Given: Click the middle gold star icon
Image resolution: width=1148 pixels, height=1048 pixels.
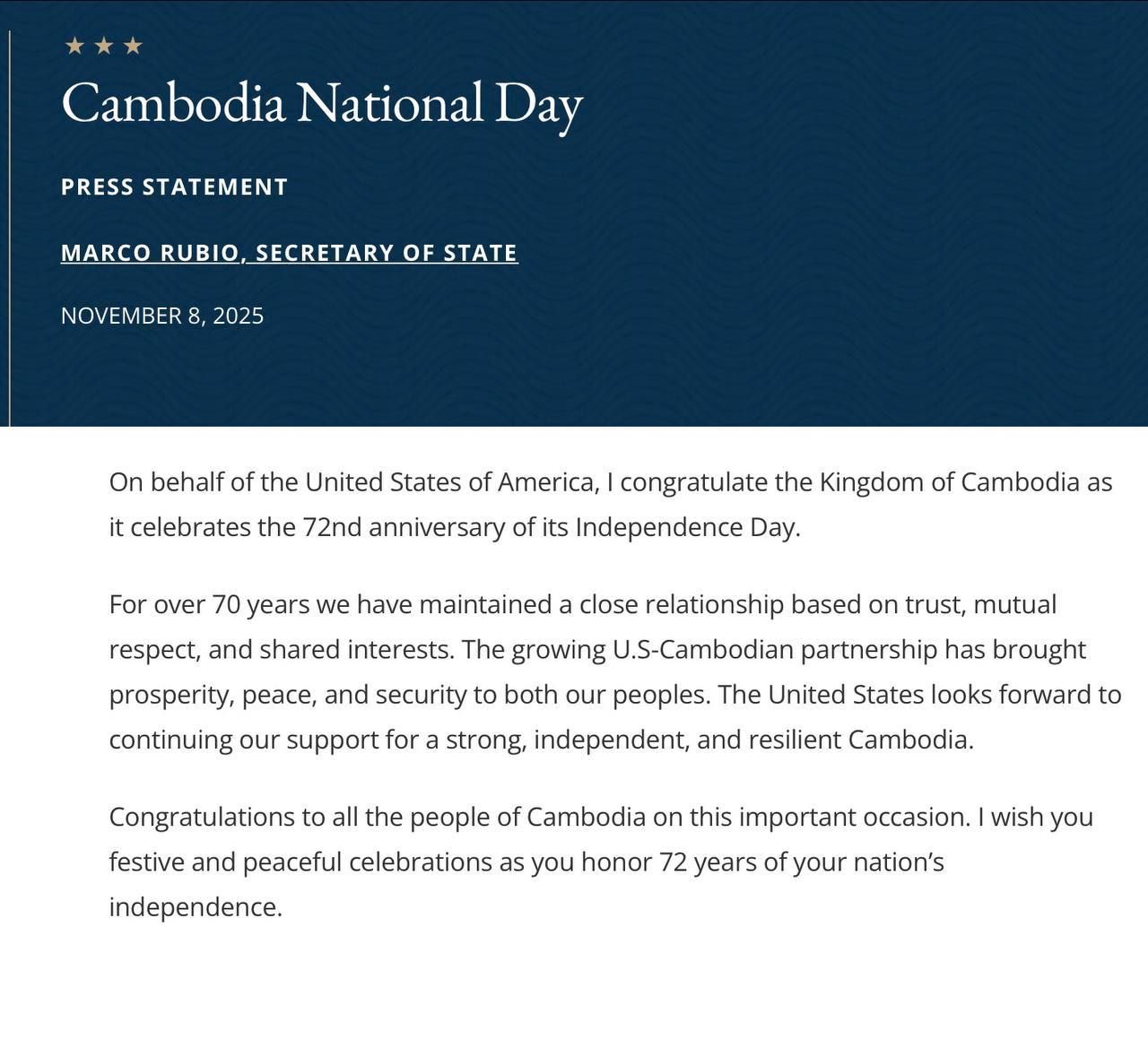Looking at the screenshot, I should [104, 46].
